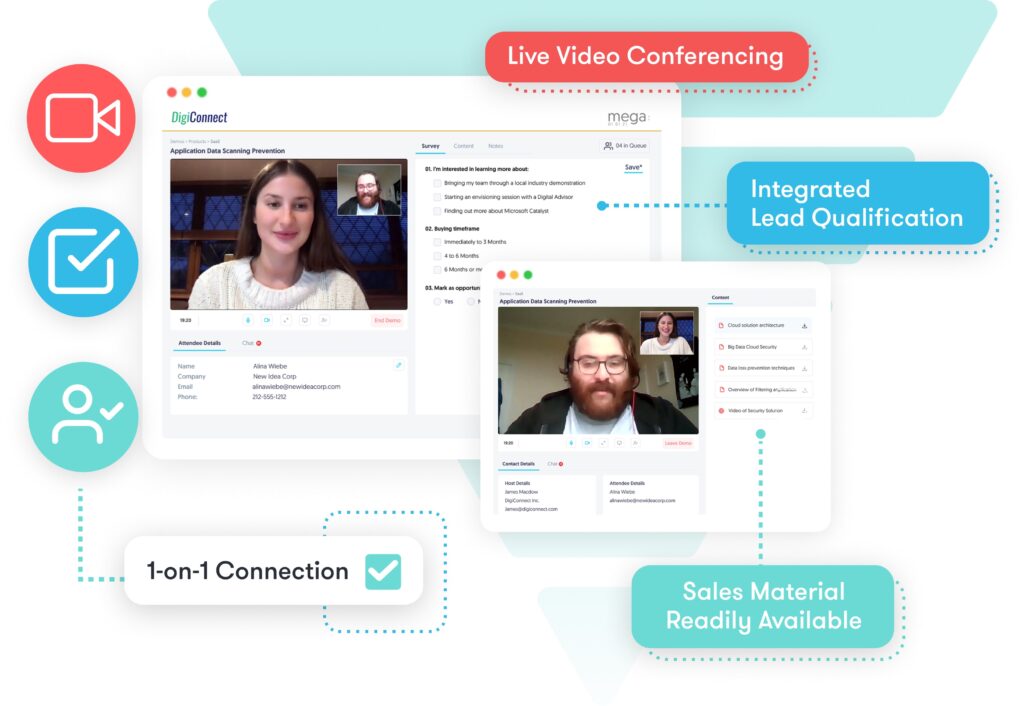Download the Big Data Cloud Security document
The width and height of the screenshot is (1024, 706).
pyautogui.click(x=804, y=347)
